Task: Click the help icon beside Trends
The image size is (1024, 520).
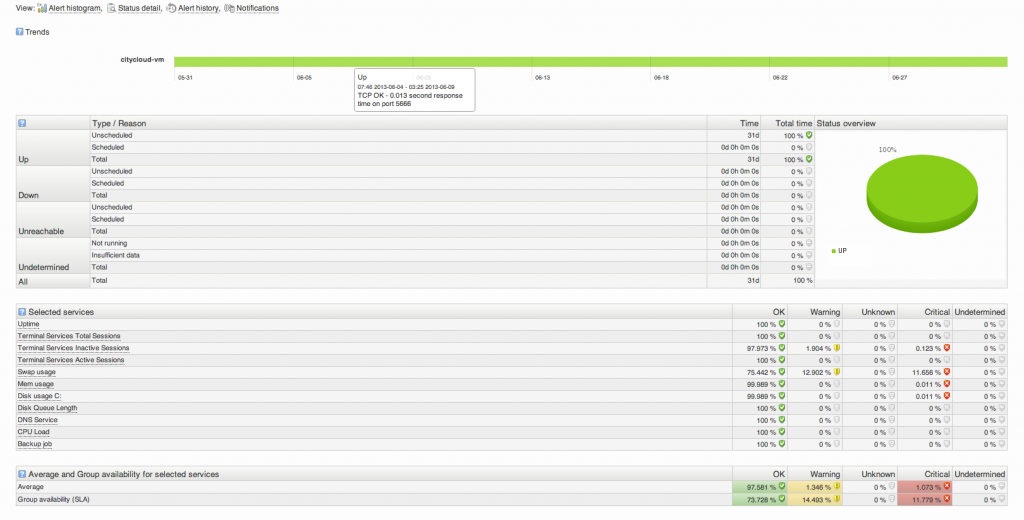Action: (20, 32)
